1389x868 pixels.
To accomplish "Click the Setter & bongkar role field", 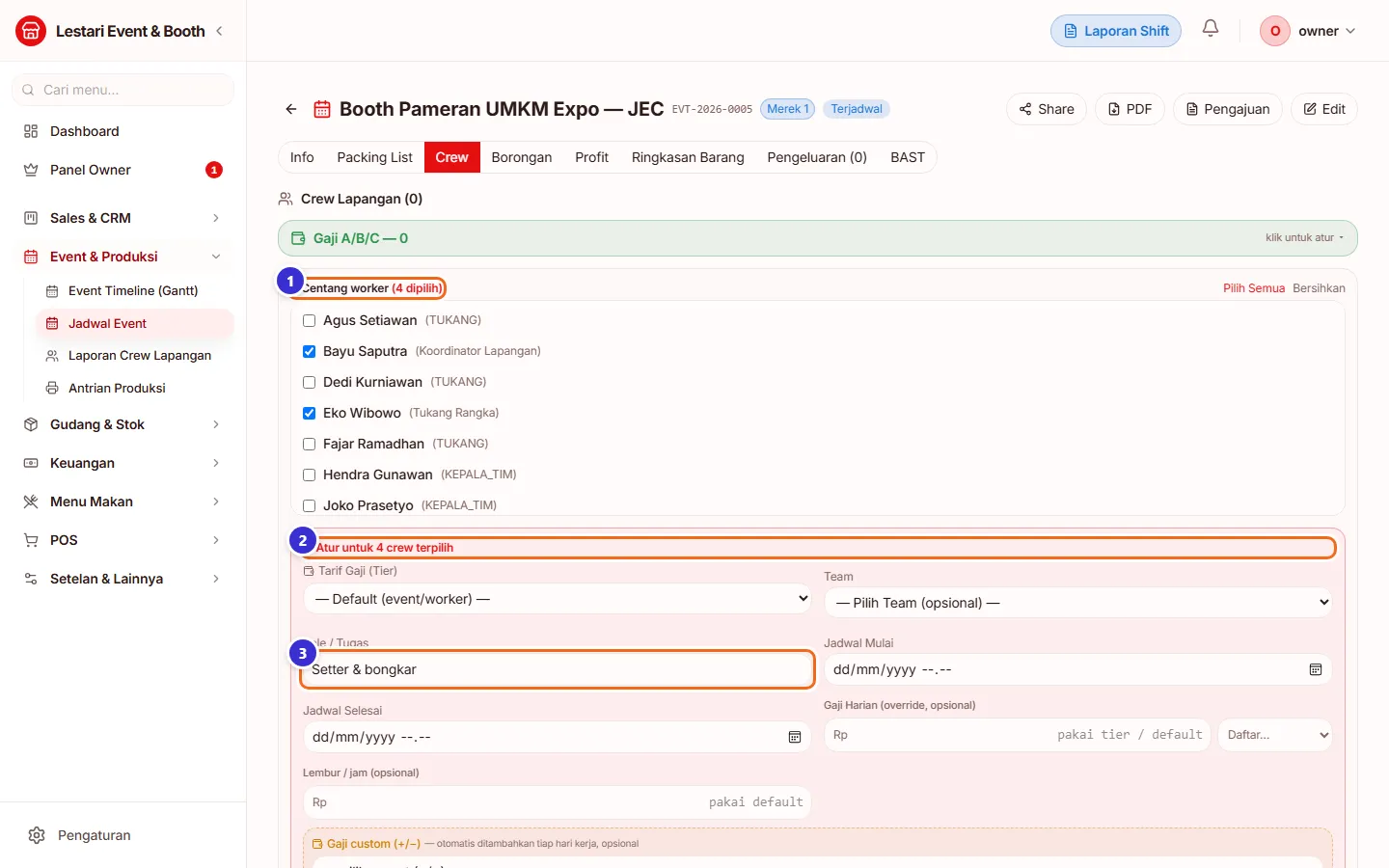I will (558, 669).
